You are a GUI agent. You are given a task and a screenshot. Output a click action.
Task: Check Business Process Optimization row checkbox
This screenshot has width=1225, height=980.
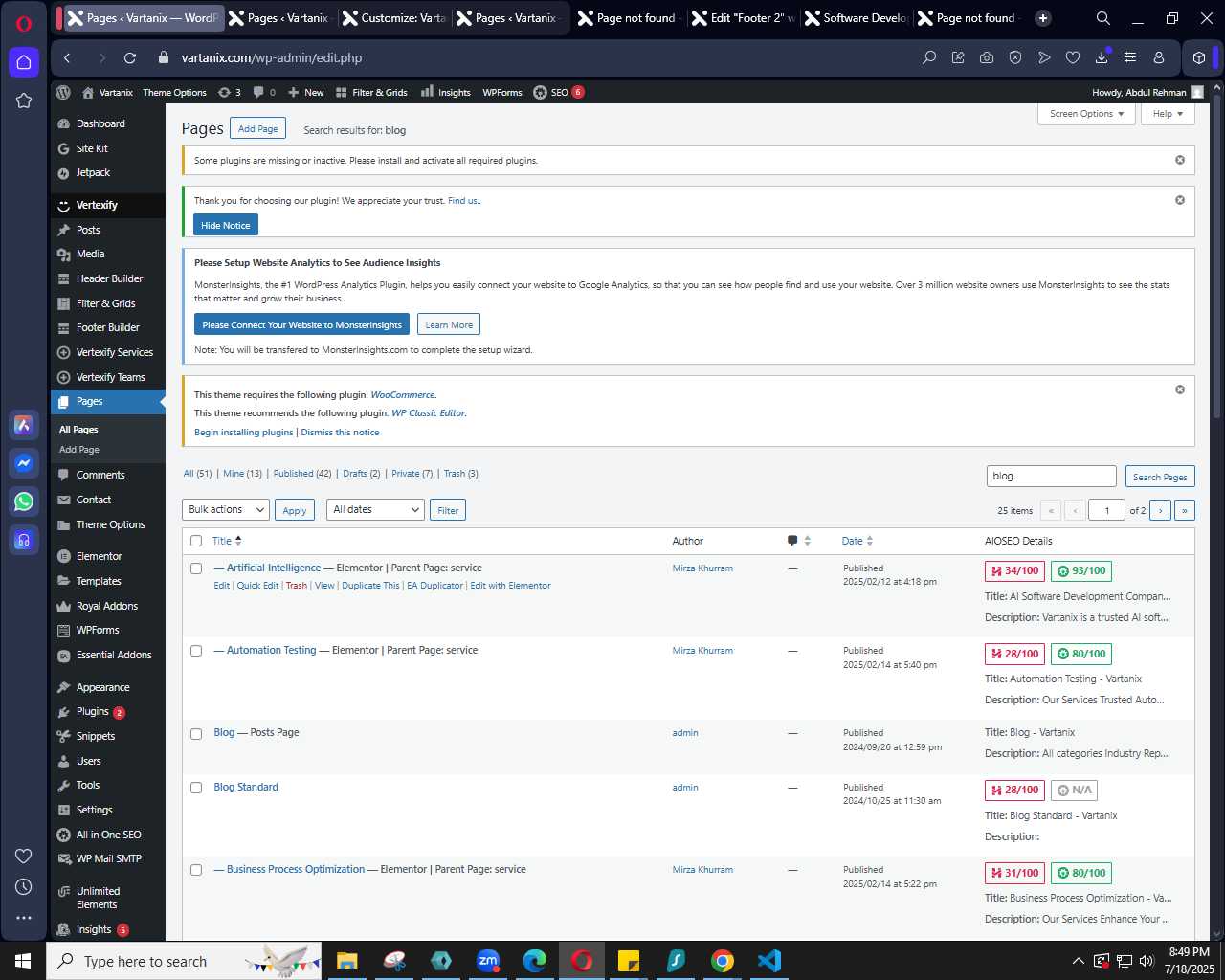coord(196,870)
